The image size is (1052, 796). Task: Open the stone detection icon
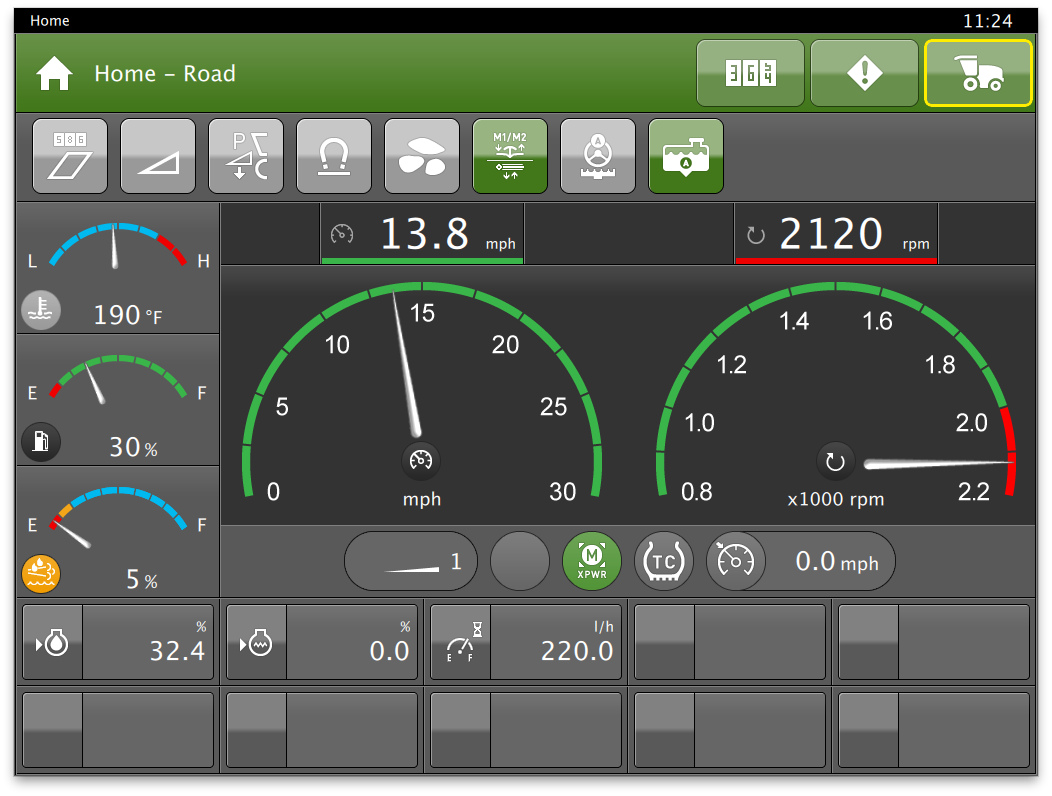tap(422, 156)
